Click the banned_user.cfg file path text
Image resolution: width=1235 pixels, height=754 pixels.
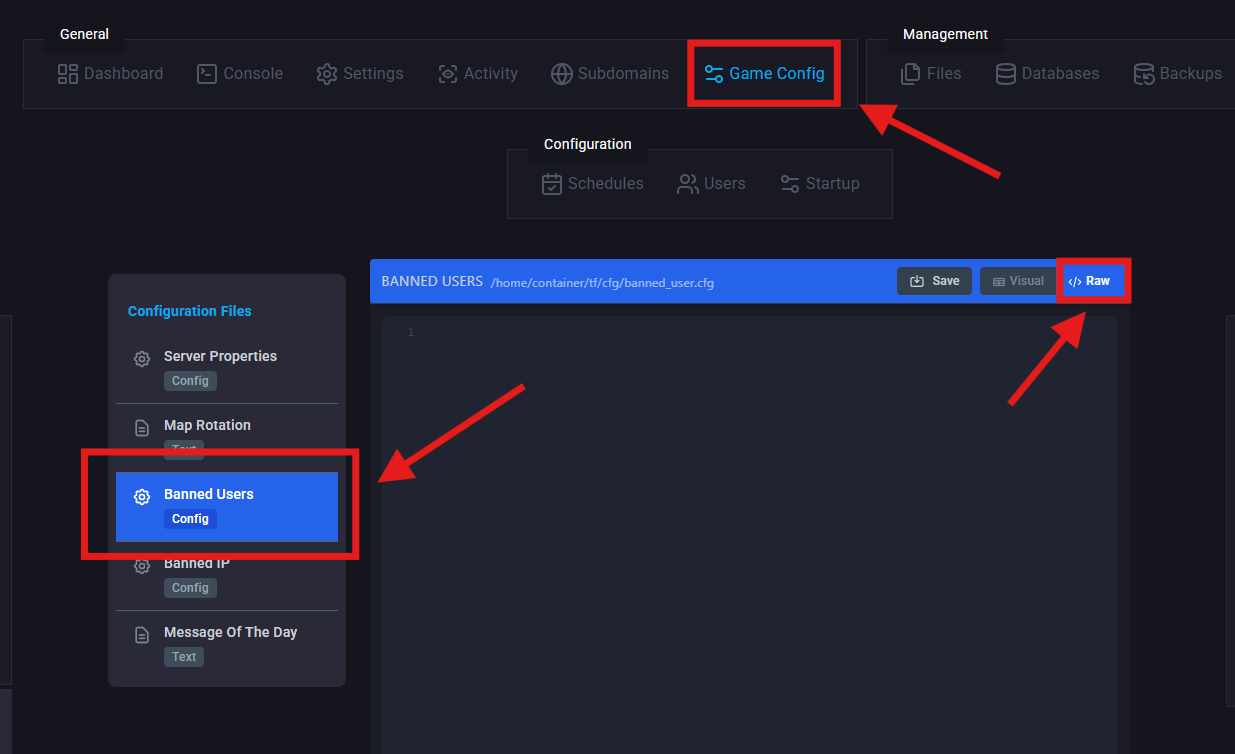pyautogui.click(x=602, y=283)
